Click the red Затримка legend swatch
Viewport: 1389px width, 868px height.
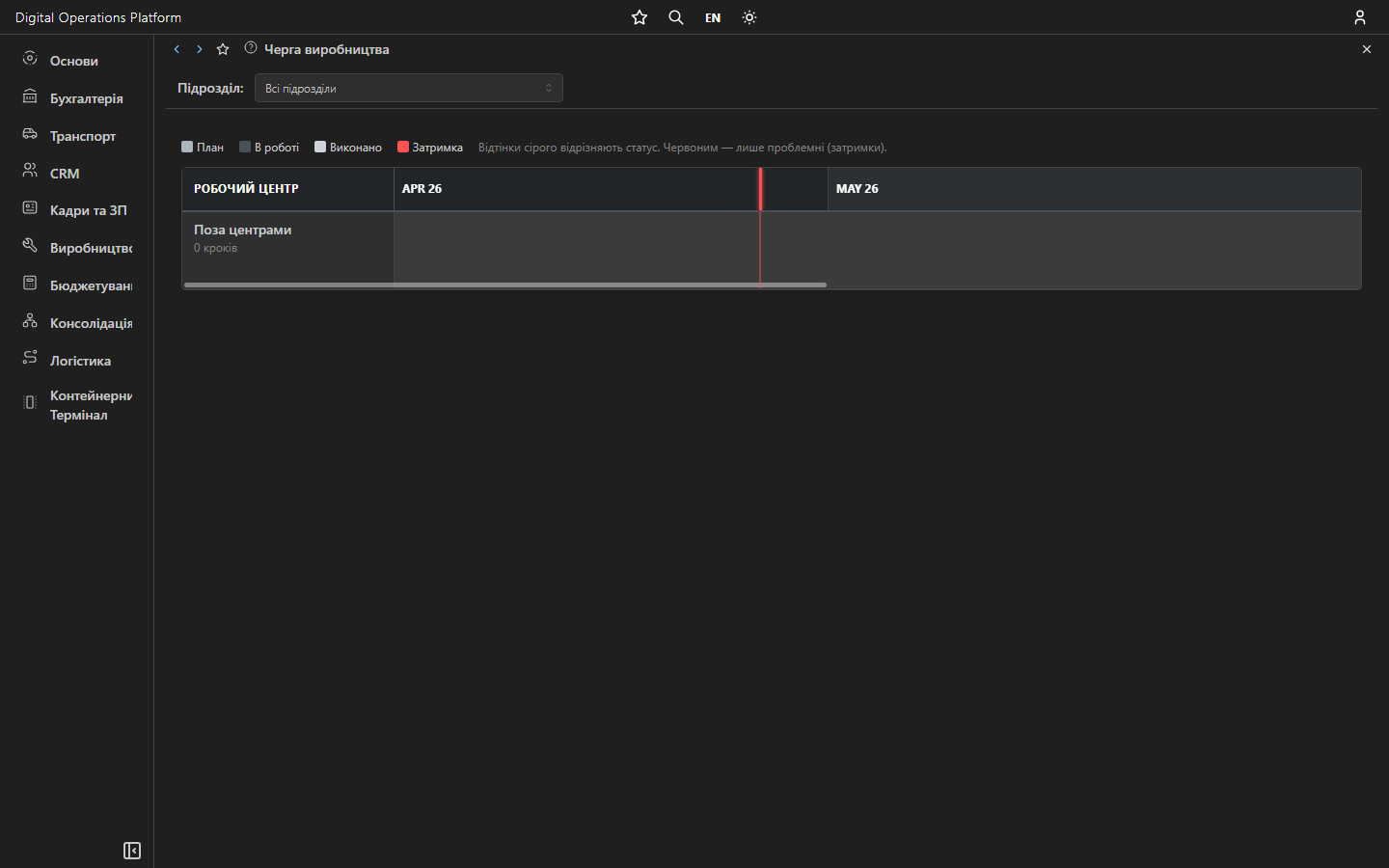click(x=403, y=147)
